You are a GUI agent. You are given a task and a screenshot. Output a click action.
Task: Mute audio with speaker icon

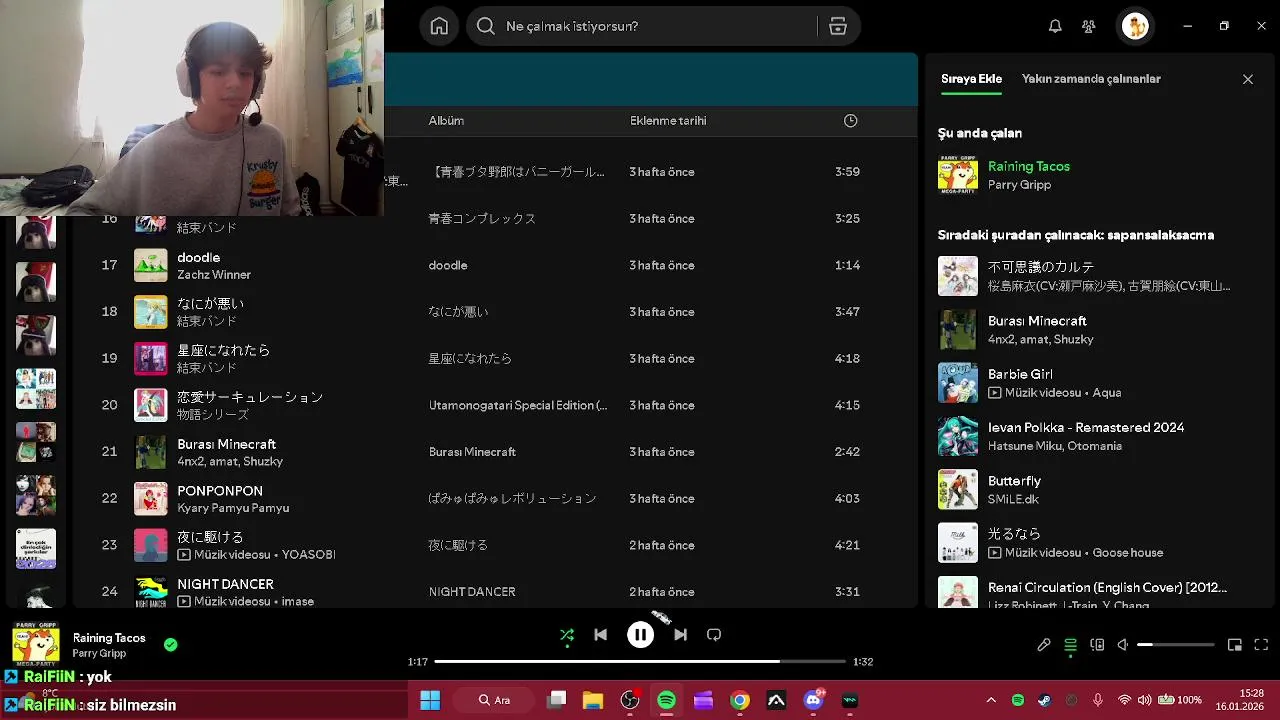1123,645
